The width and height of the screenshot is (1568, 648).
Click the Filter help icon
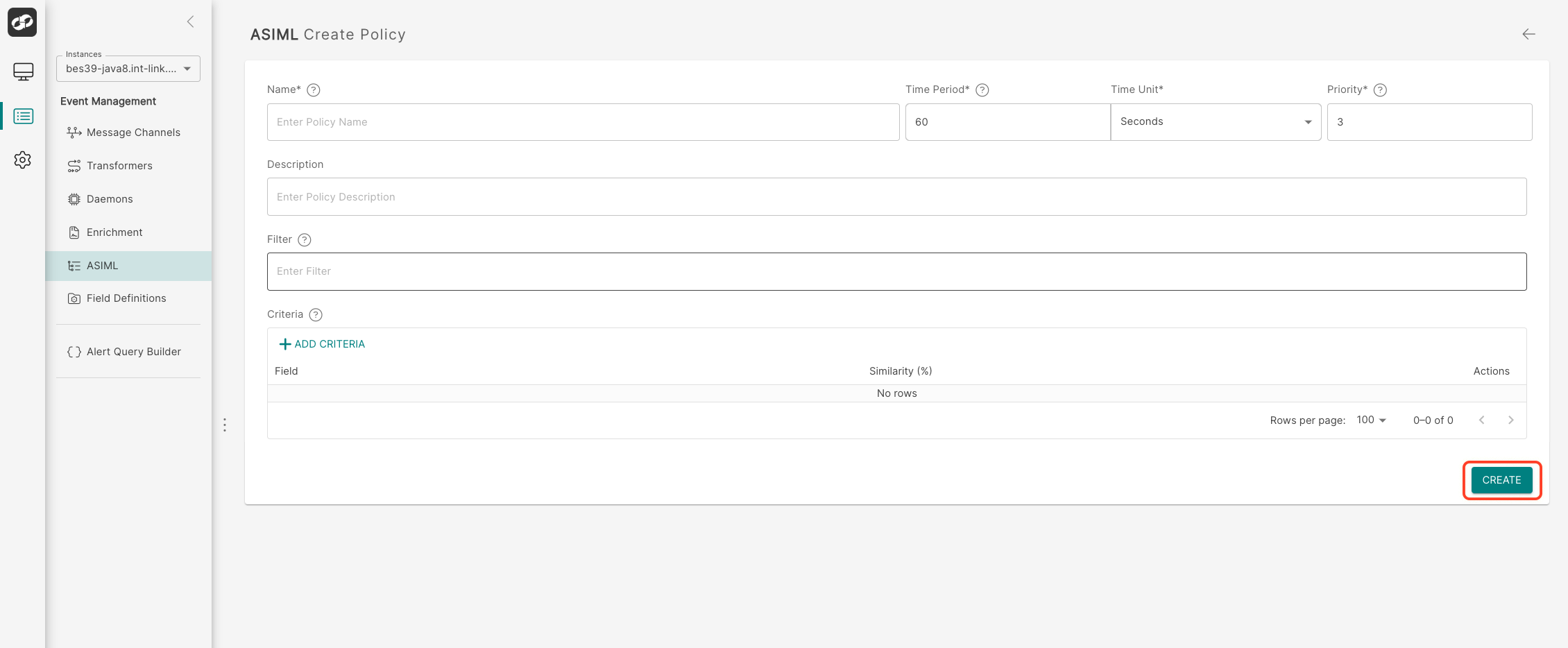pos(305,239)
